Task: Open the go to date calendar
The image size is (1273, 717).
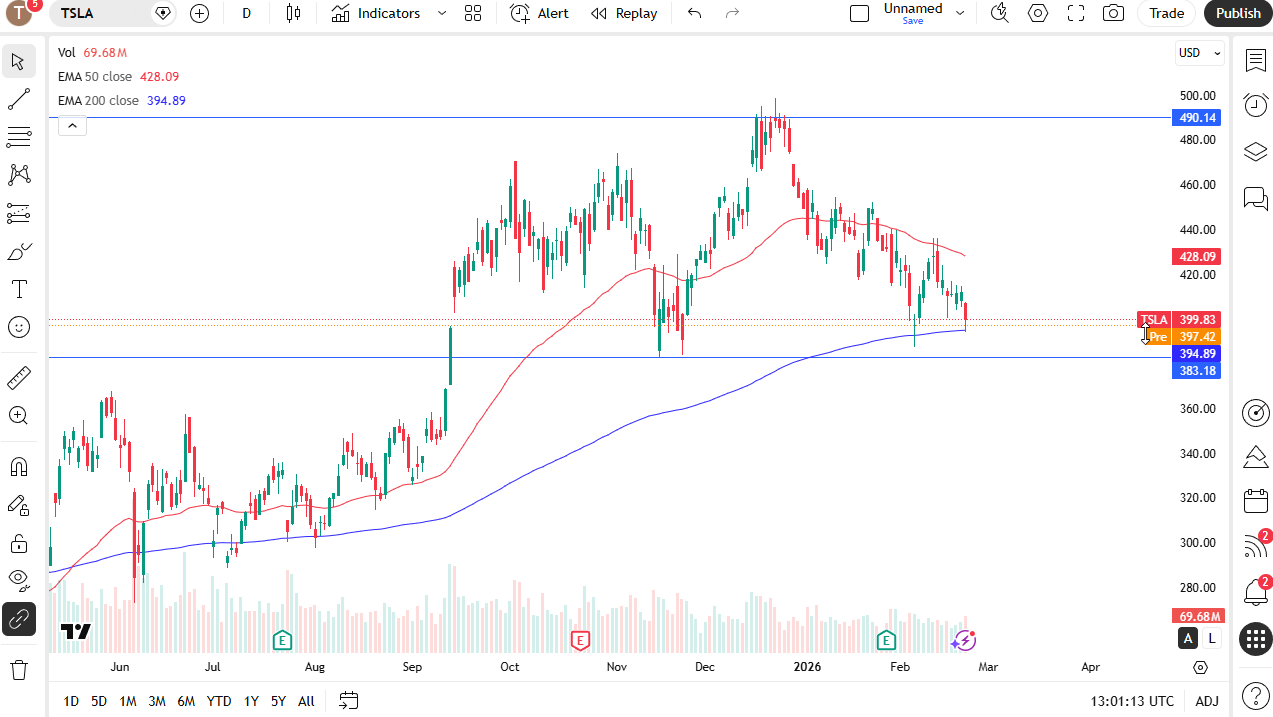Action: [x=348, y=700]
